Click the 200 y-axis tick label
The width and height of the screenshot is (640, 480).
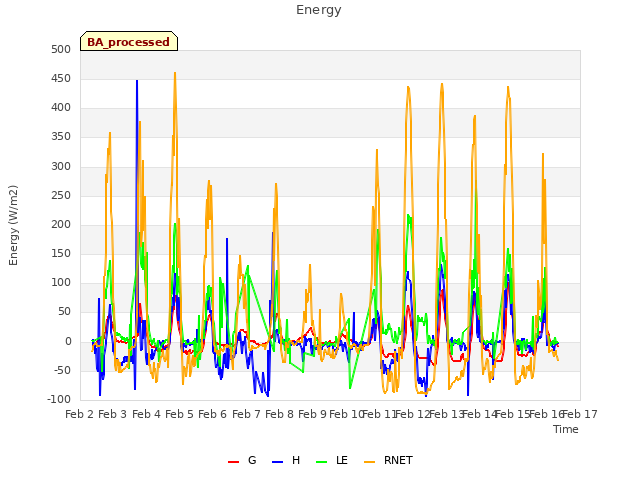61,224
